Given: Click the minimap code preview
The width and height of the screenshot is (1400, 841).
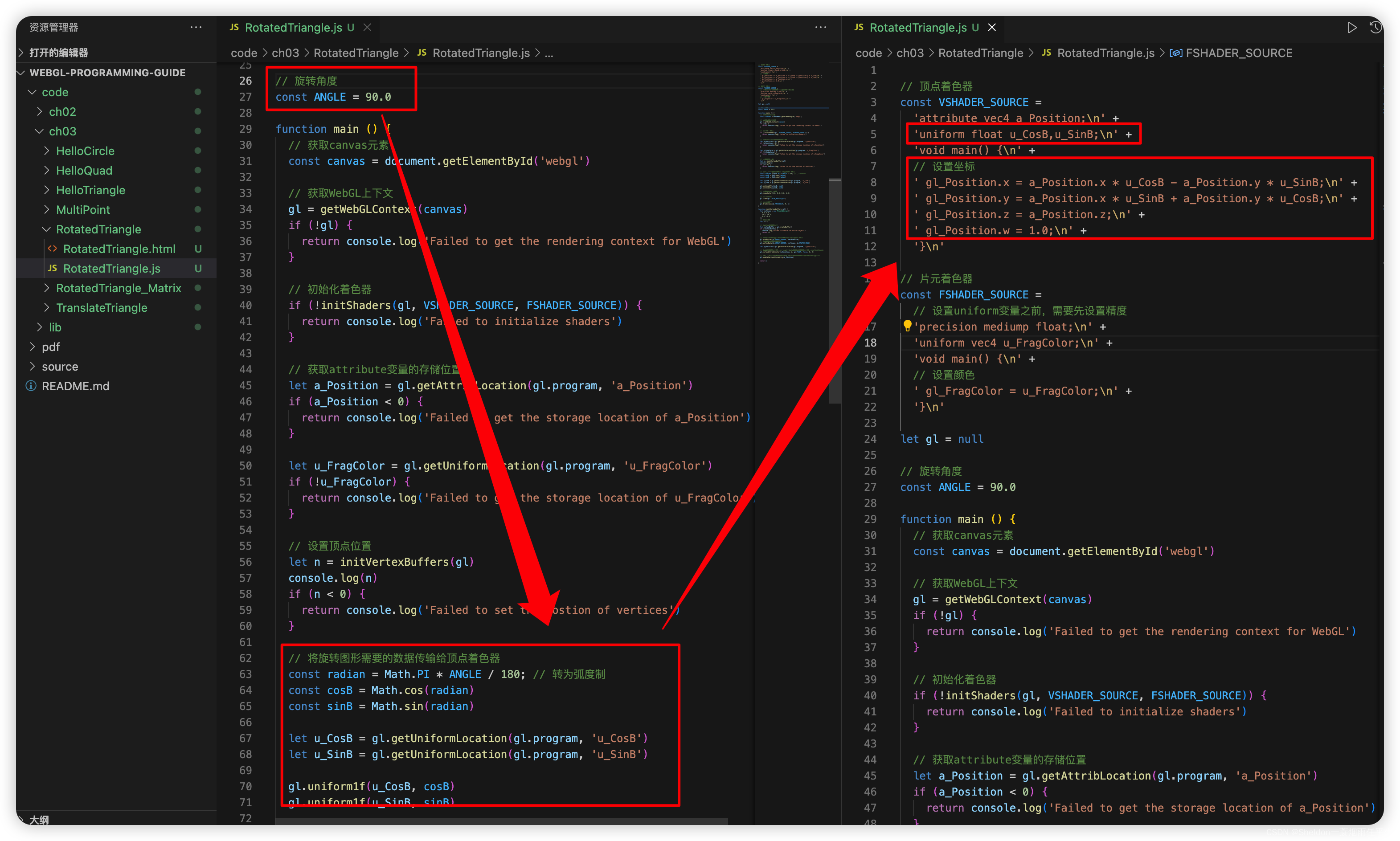Looking at the screenshot, I should [791, 164].
